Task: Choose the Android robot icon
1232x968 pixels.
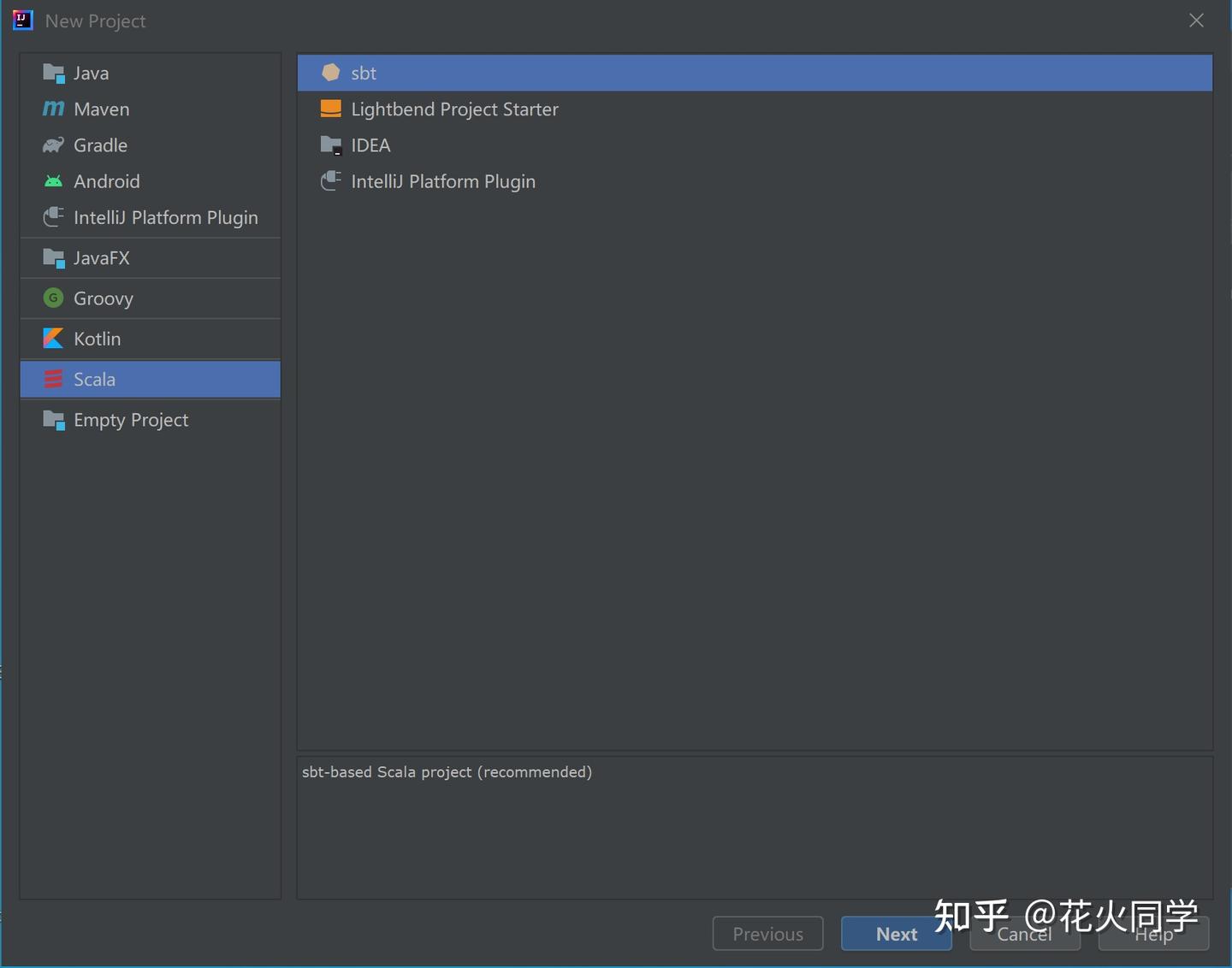Action: point(53,181)
